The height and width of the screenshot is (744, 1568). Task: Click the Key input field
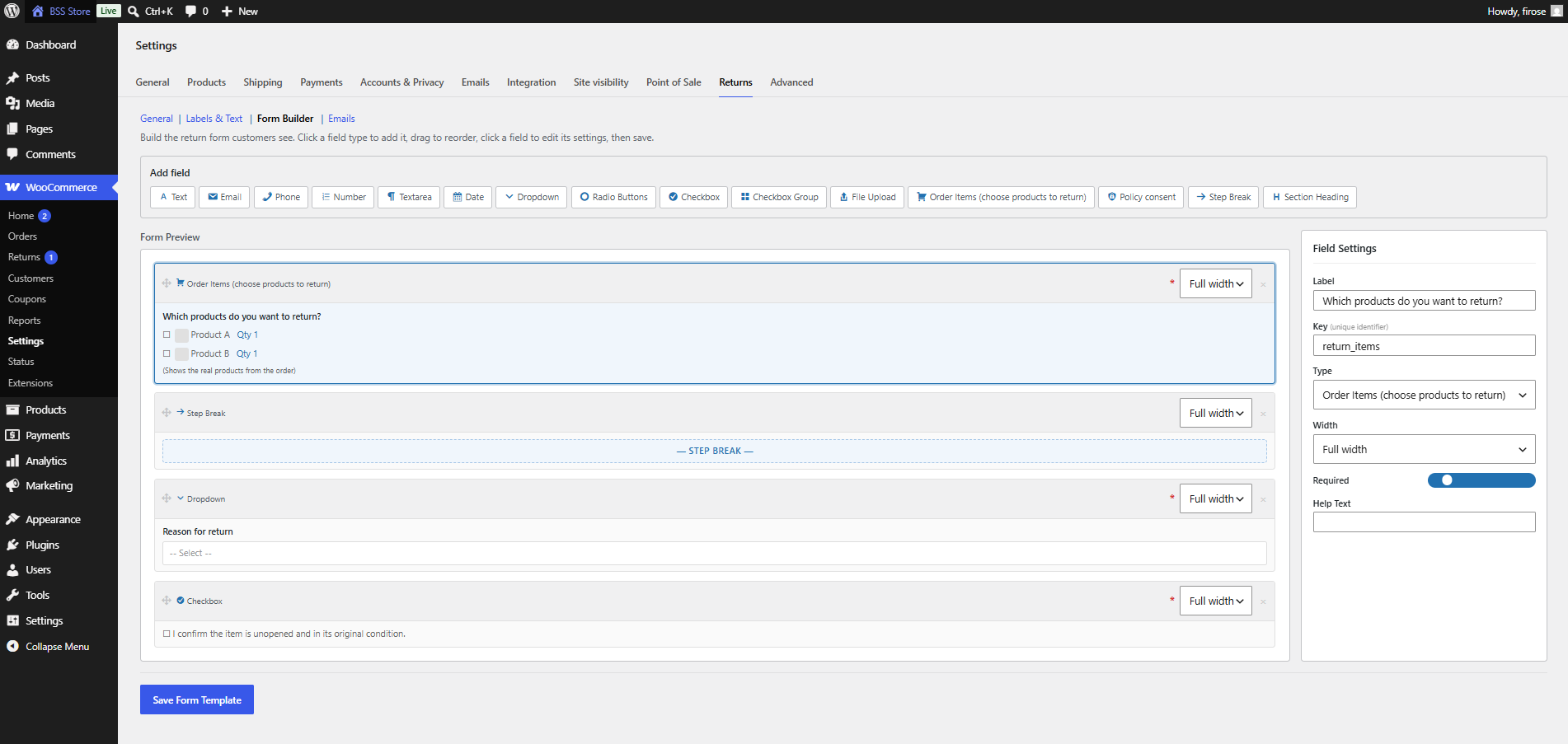point(1424,345)
